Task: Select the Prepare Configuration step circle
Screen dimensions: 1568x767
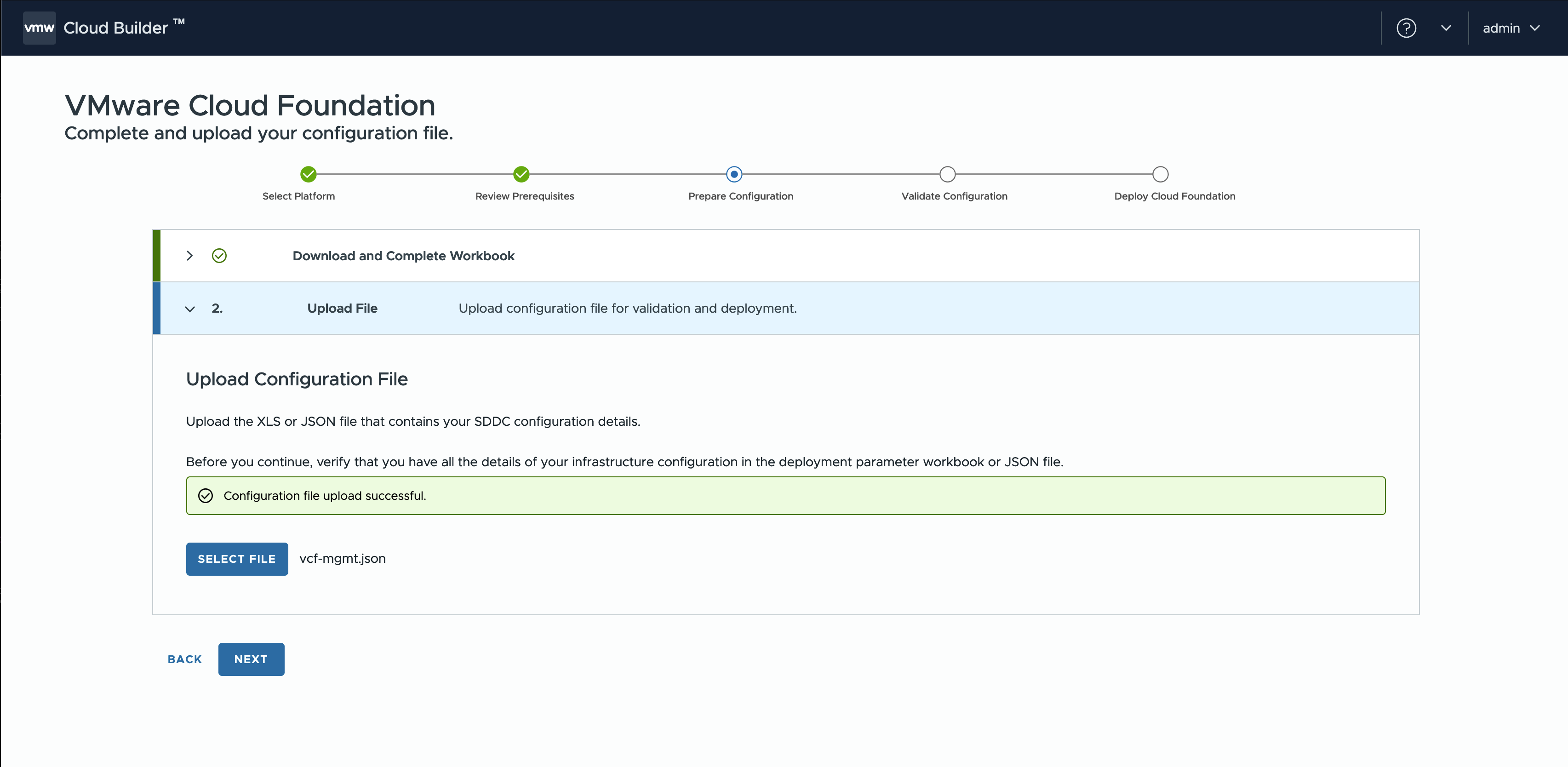Action: (734, 174)
